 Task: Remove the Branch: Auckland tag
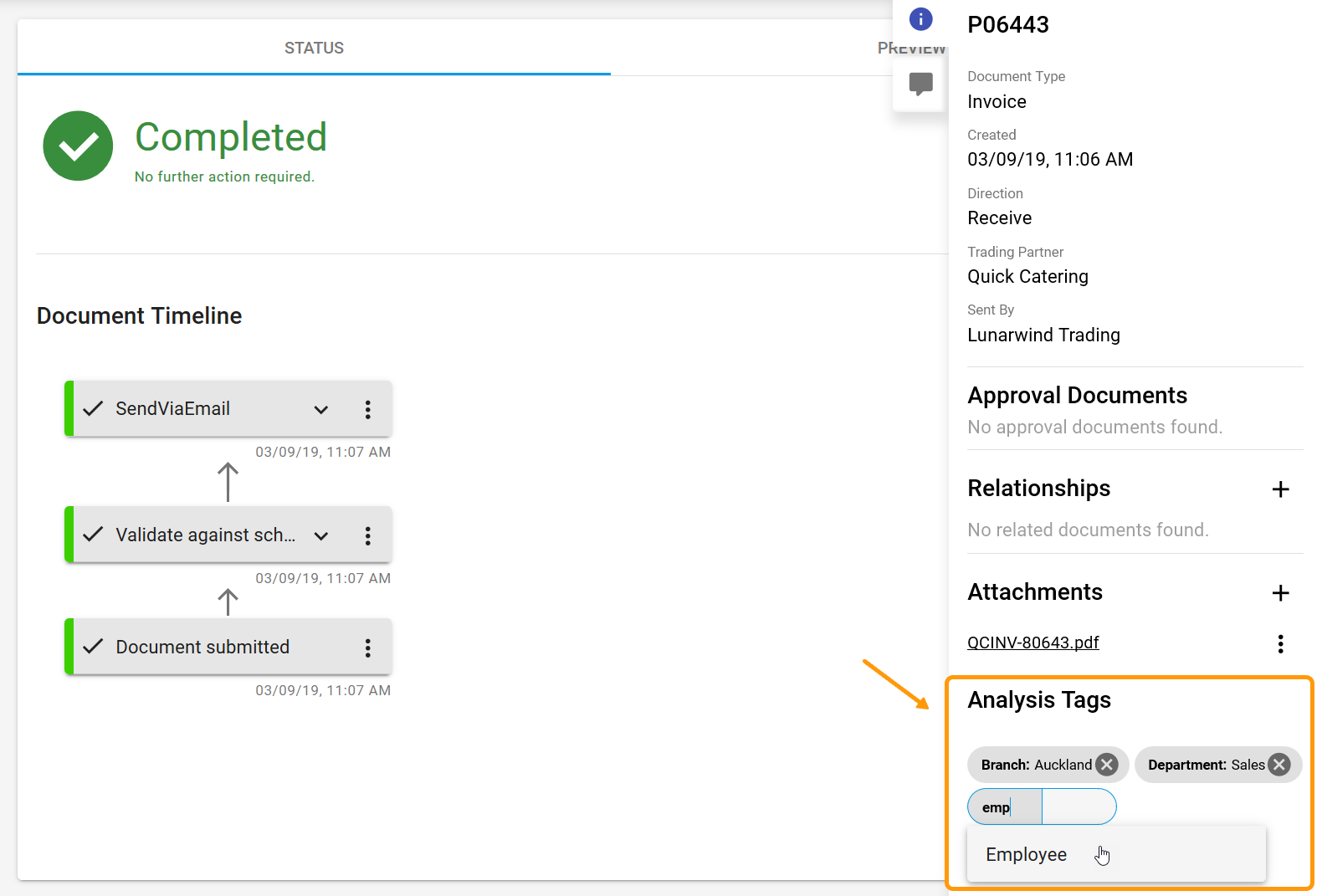(1107, 765)
